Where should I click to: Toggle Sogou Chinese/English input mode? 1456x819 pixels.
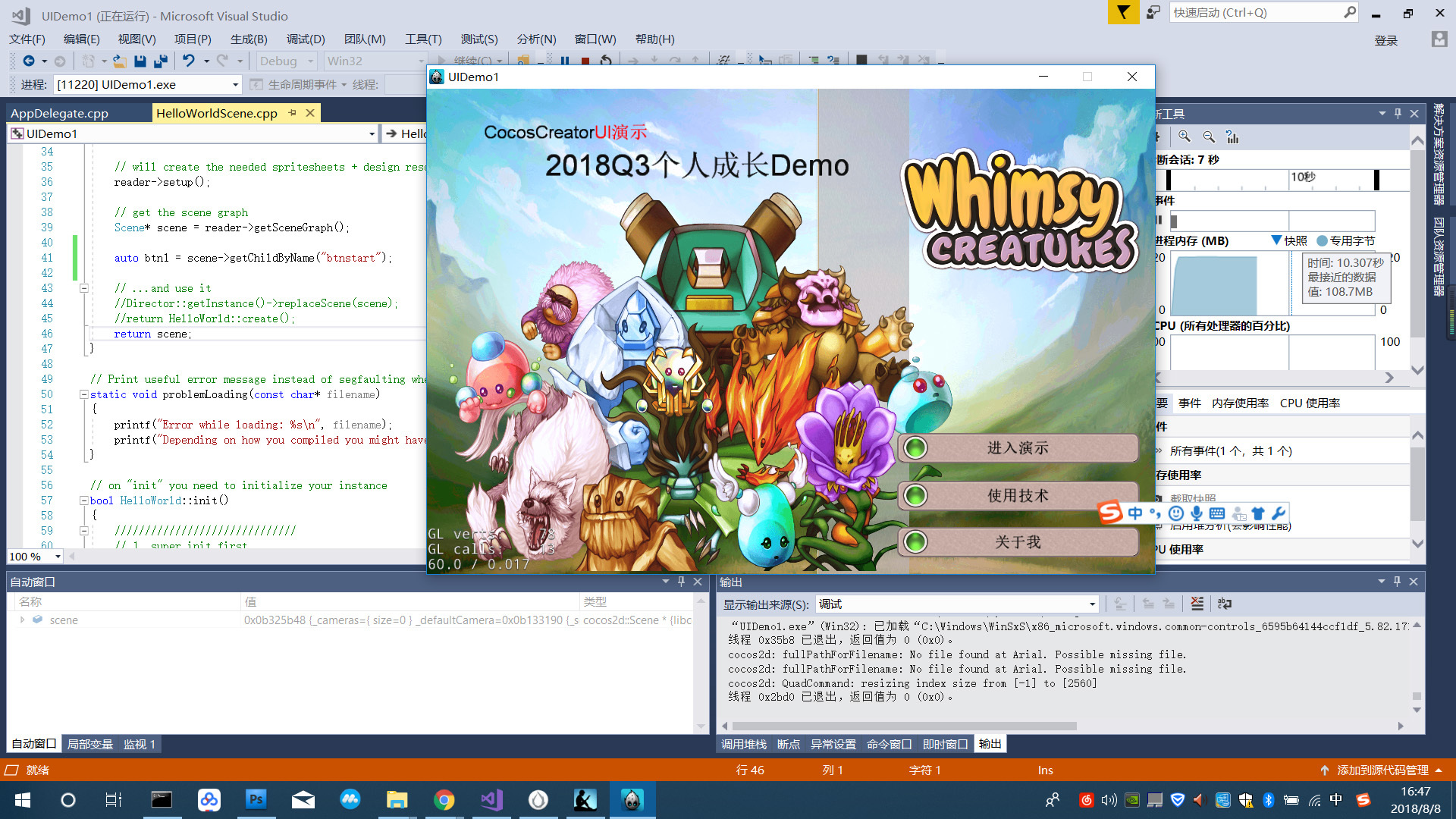[x=1135, y=513]
